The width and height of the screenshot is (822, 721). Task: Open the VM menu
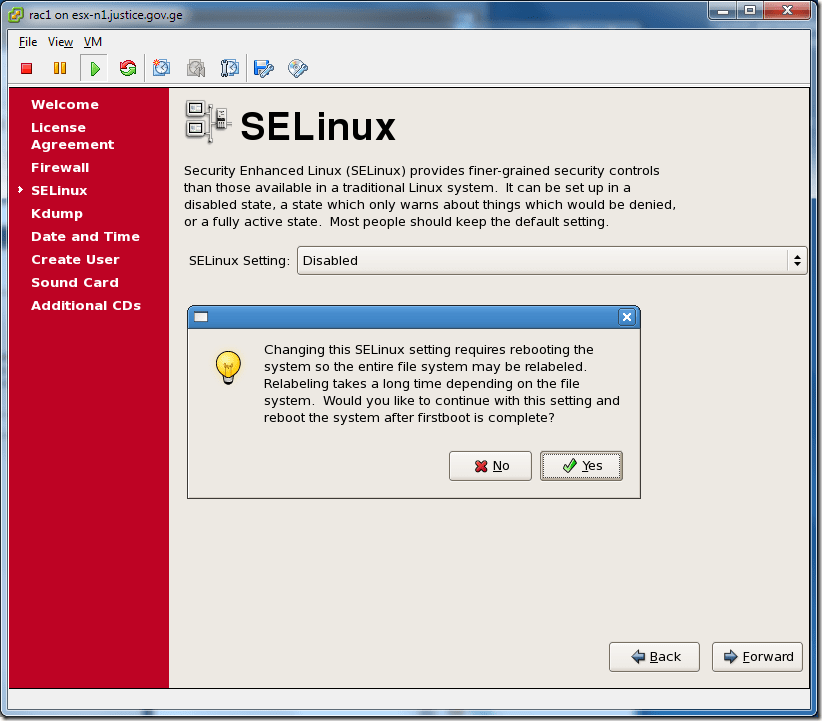point(92,42)
